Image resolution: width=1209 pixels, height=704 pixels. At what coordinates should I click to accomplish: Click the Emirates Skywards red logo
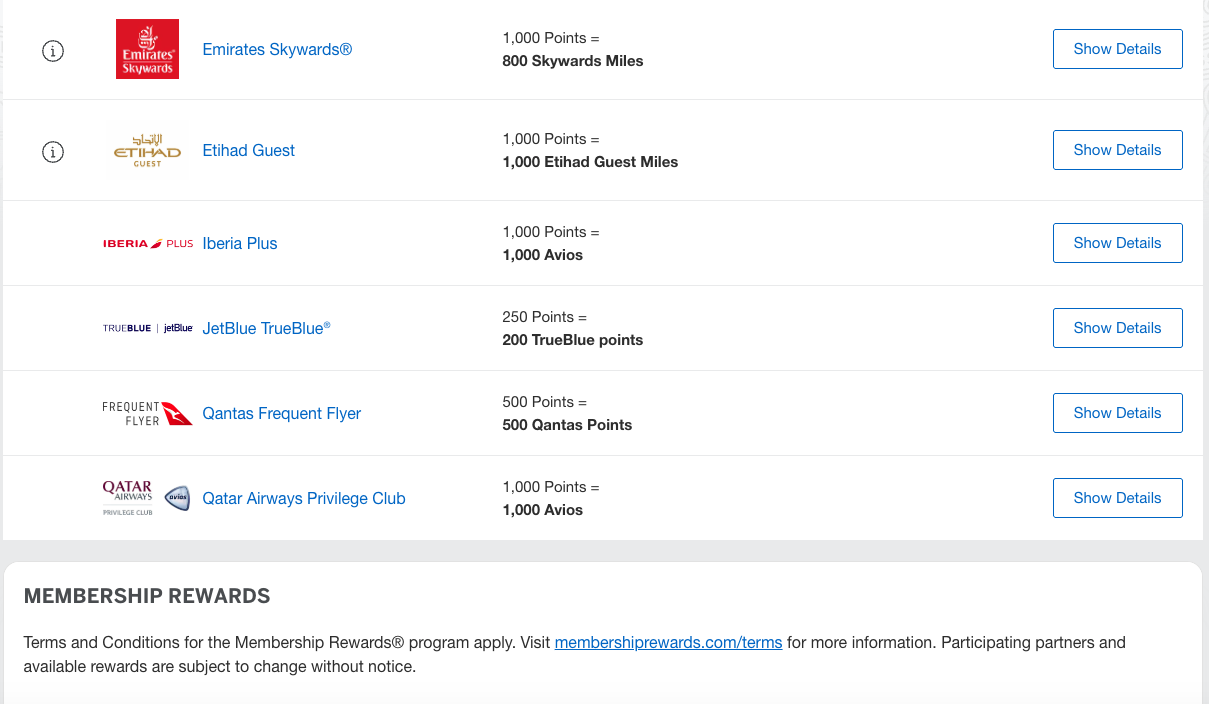pos(147,49)
